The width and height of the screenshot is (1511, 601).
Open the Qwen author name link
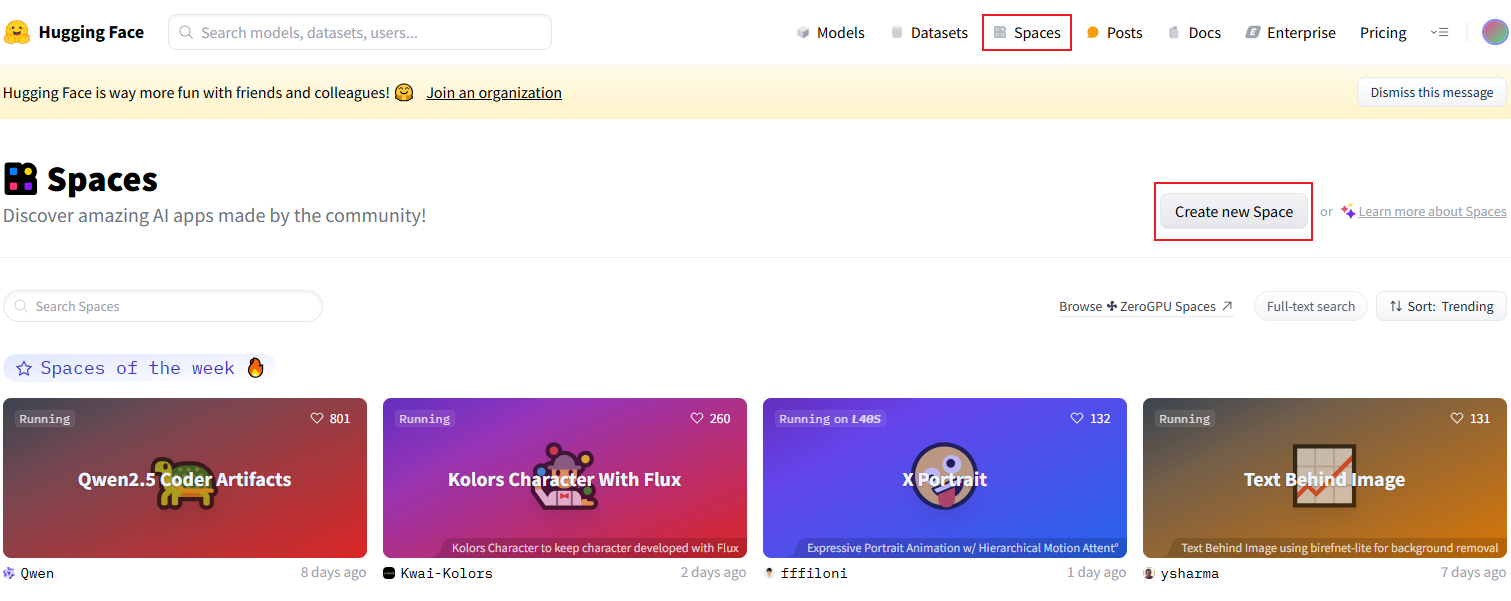(x=37, y=573)
